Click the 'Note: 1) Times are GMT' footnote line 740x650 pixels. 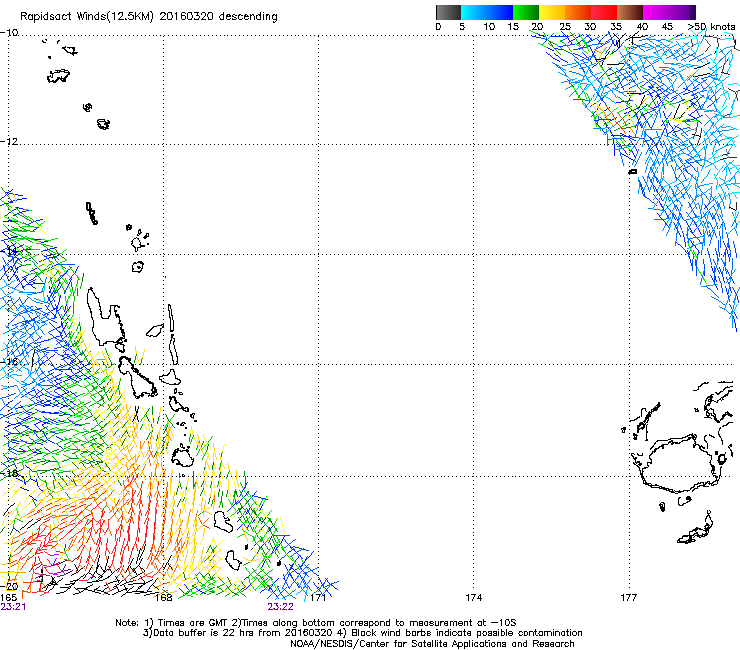[316, 623]
